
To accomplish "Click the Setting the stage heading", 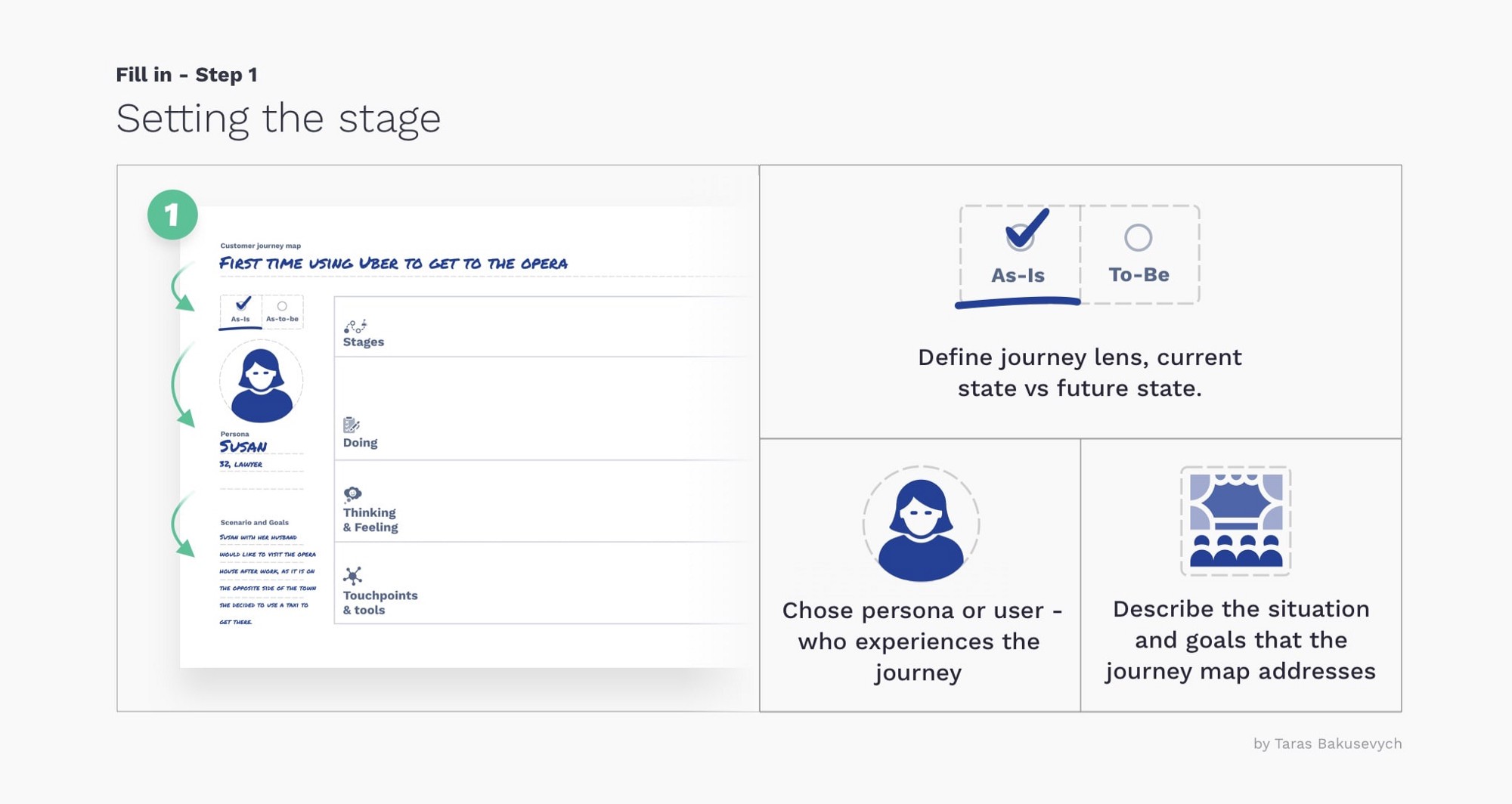I will (278, 119).
